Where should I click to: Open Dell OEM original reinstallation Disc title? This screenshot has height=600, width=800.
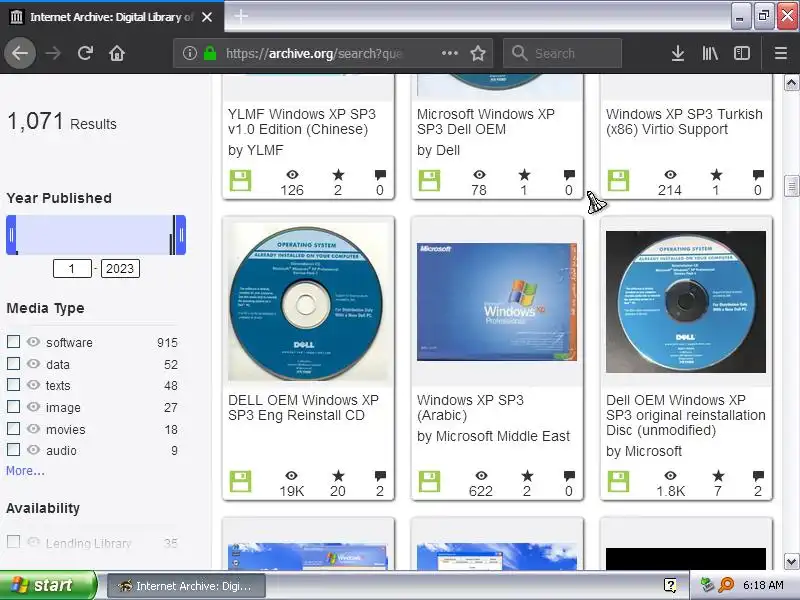686,415
